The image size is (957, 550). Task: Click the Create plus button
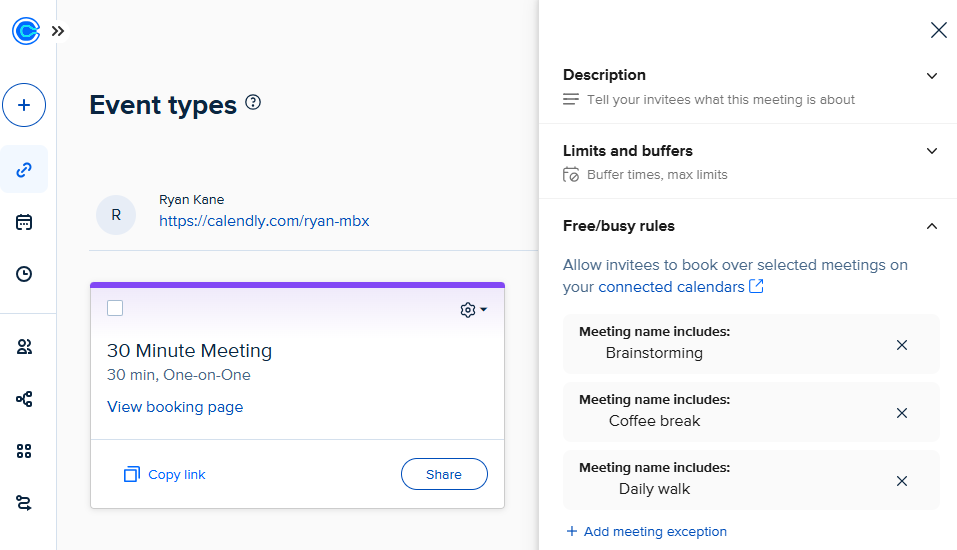(24, 105)
